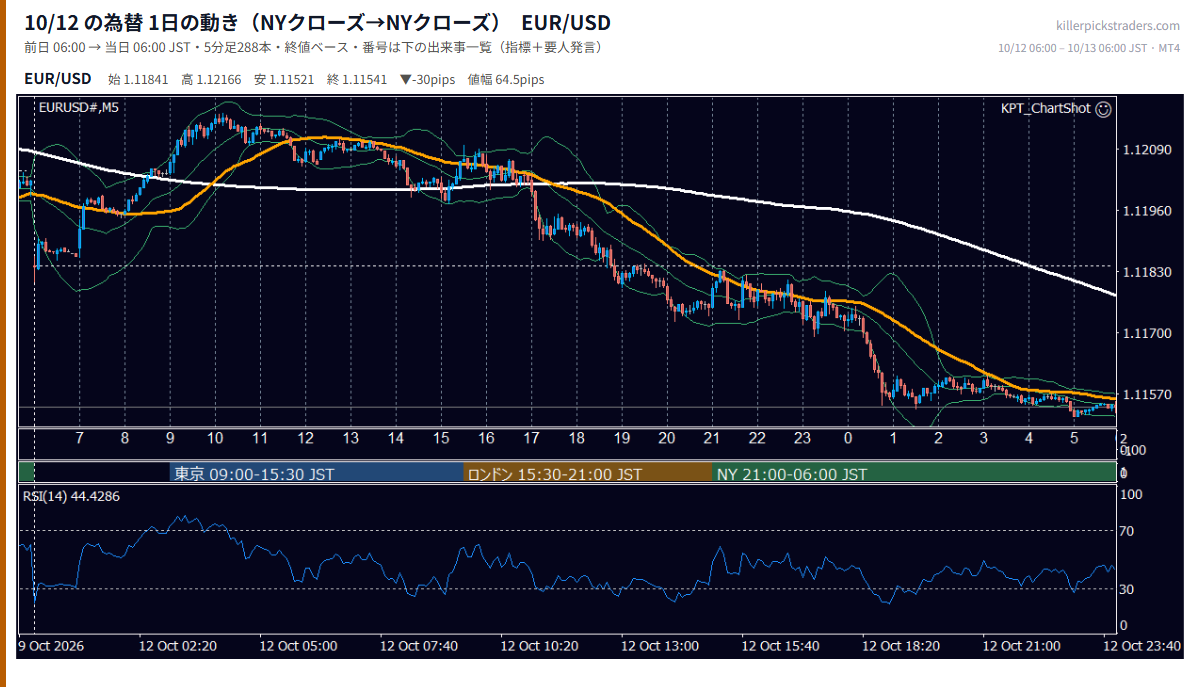Click the 12 Oct 02:20 time label
This screenshot has width=1200, height=687.
[x=177, y=646]
